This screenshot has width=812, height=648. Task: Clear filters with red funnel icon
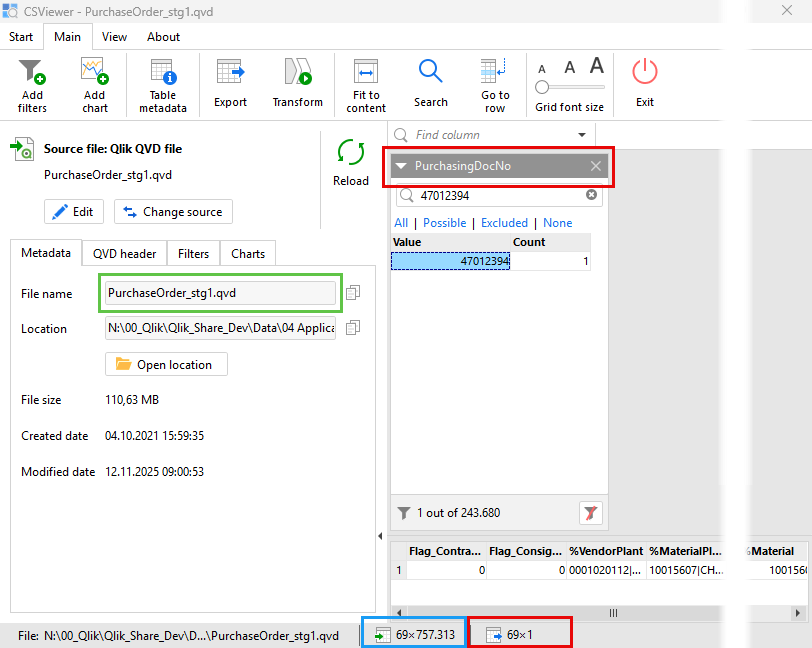click(x=591, y=513)
